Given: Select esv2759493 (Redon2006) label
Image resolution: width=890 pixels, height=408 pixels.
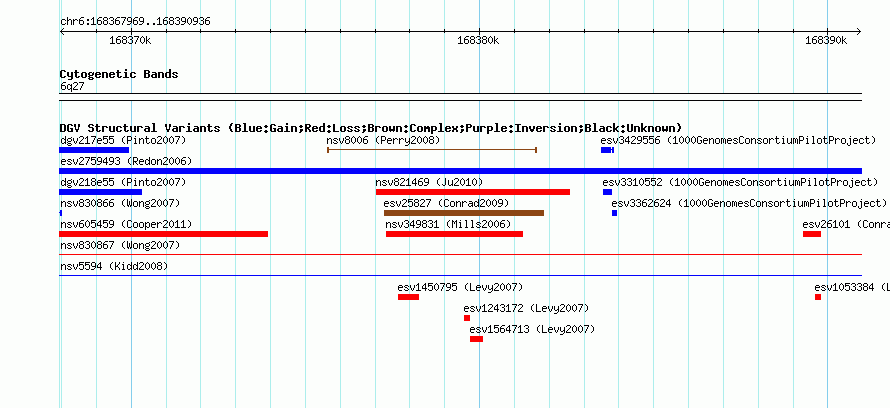Looking at the screenshot, I should (x=126, y=161).
